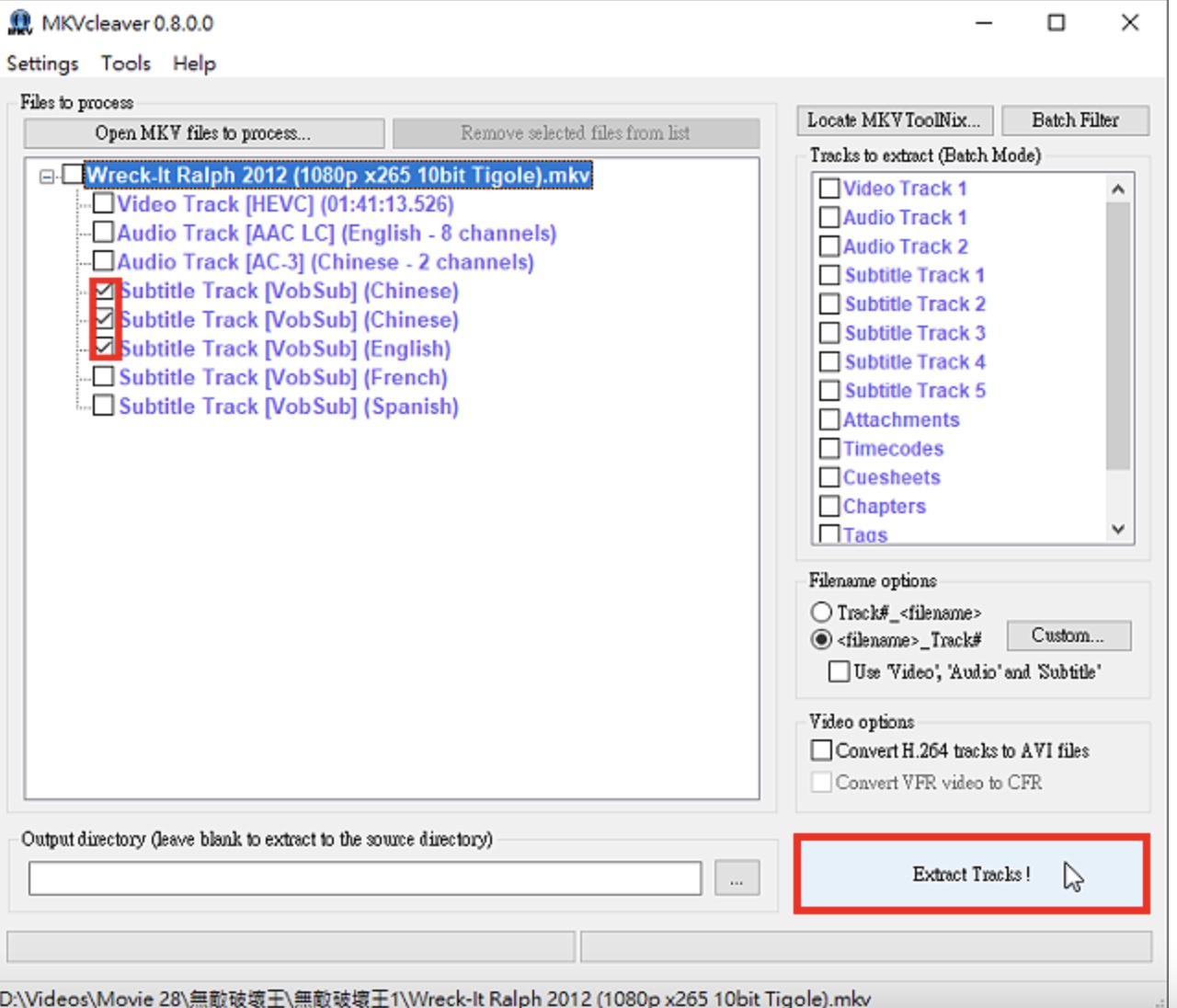Select <filename>_Track# radio option
1177x1008 pixels.
[x=821, y=639]
